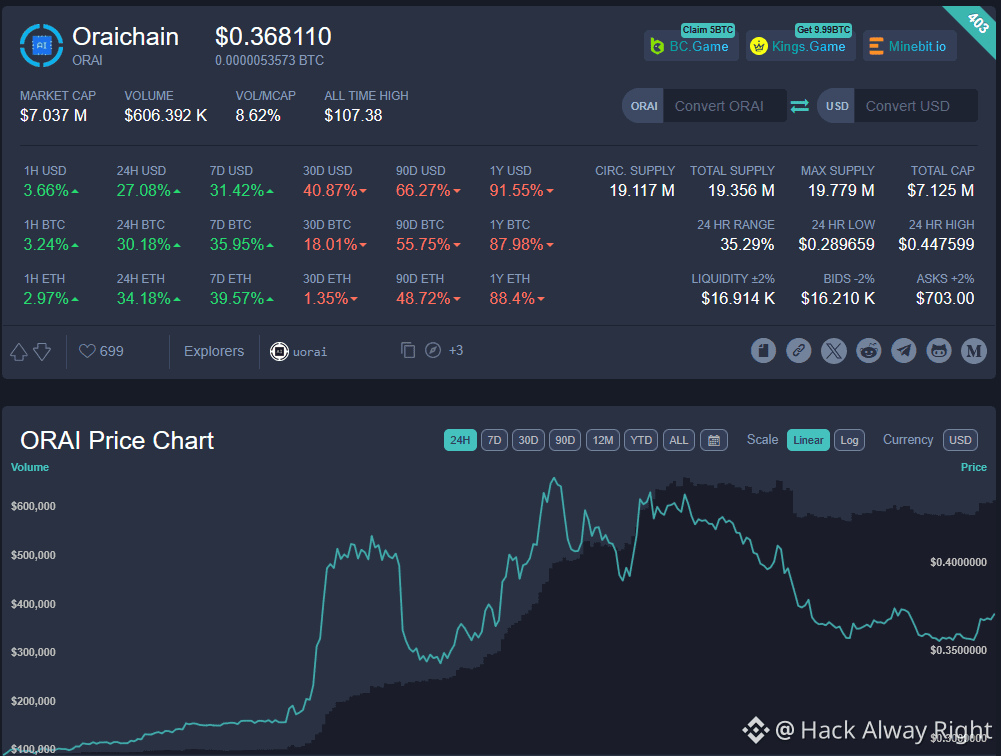Downvote with the down arrow icon
Screen dimensions: 1001x756
pos(42,351)
